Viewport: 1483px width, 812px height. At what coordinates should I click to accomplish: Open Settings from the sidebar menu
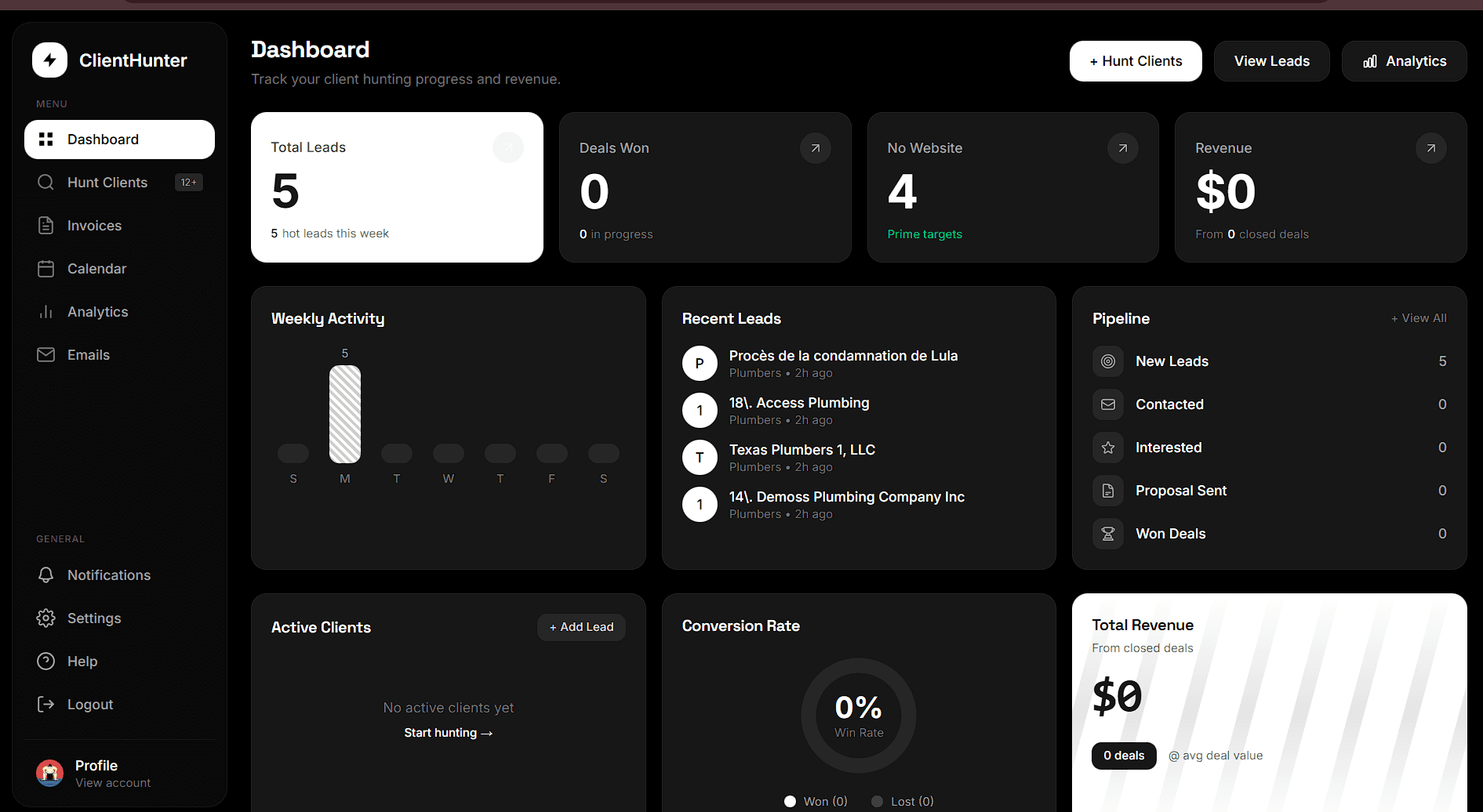(x=93, y=618)
